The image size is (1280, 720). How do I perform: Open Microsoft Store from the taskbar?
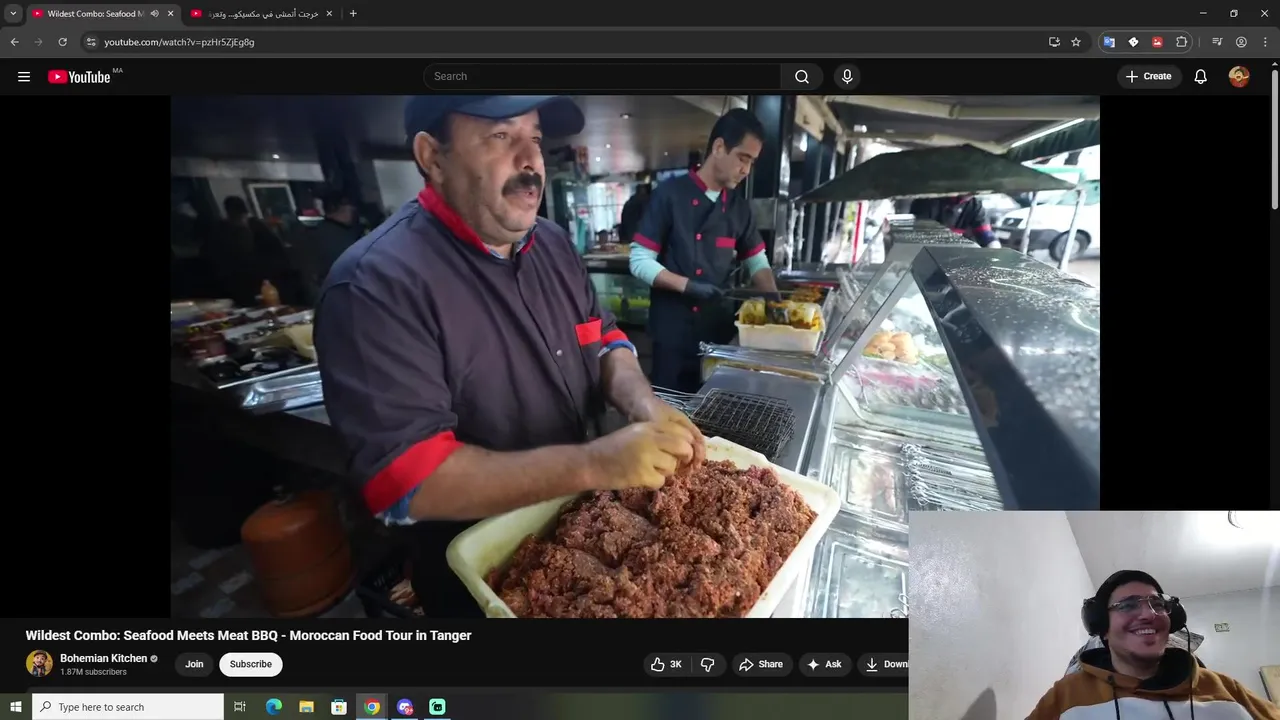point(339,707)
